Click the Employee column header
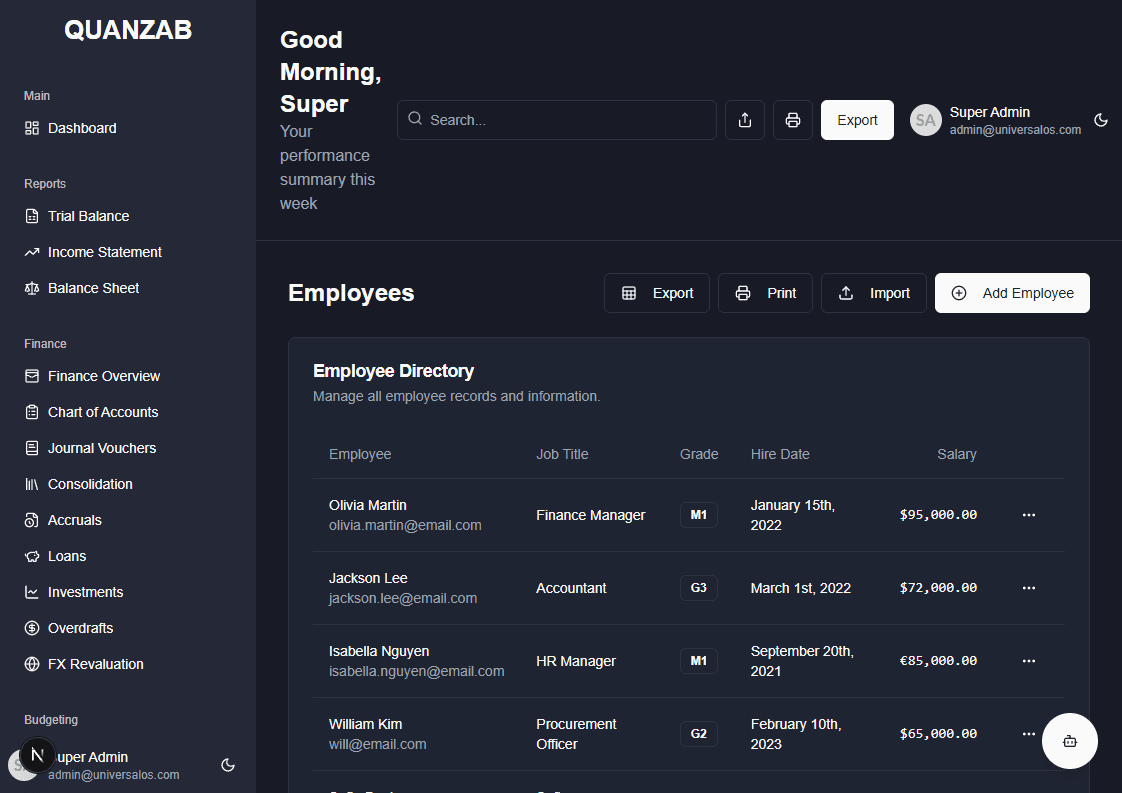Viewport: 1122px width, 793px height. pos(360,454)
